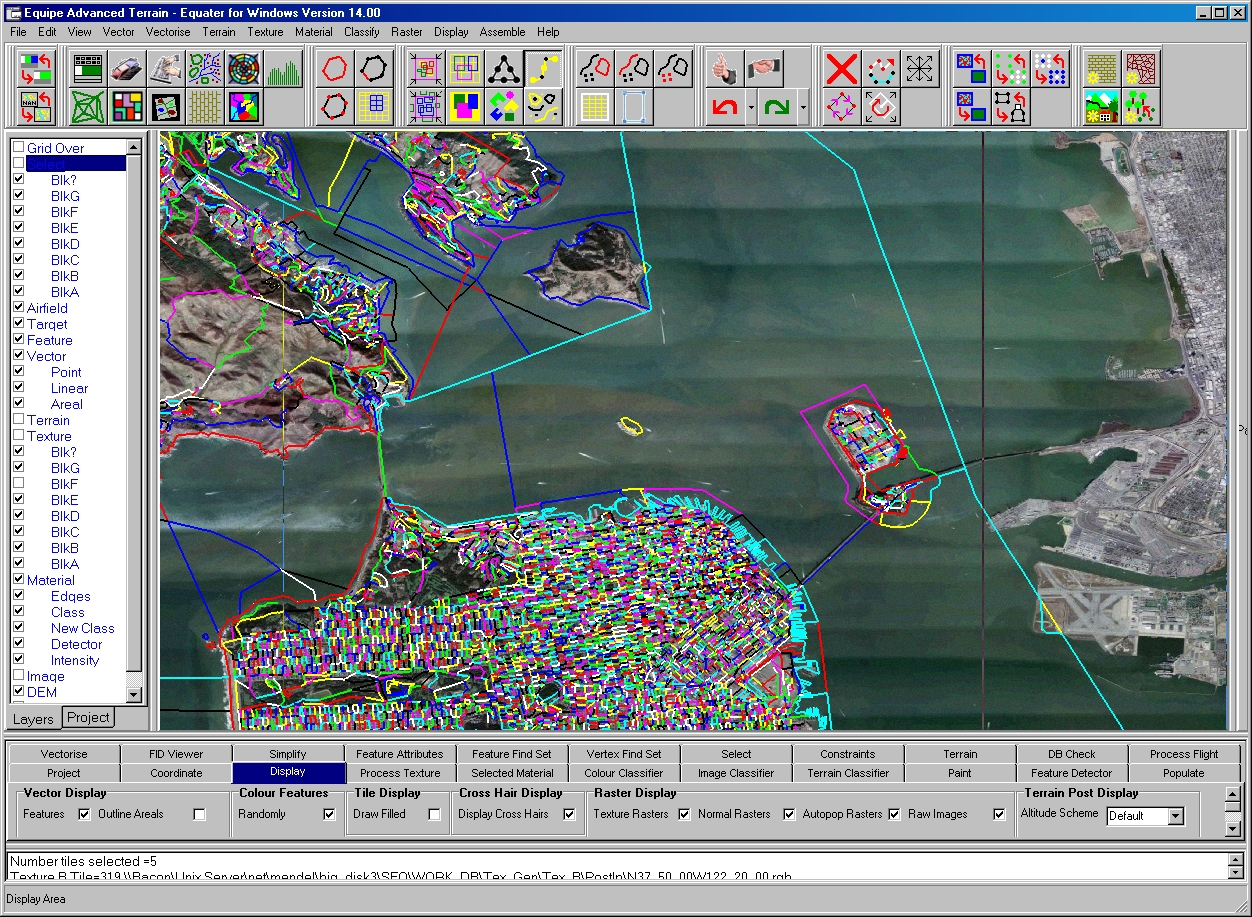Switch to the Project tab in the layers panel
This screenshot has height=917, width=1252.
click(88, 717)
